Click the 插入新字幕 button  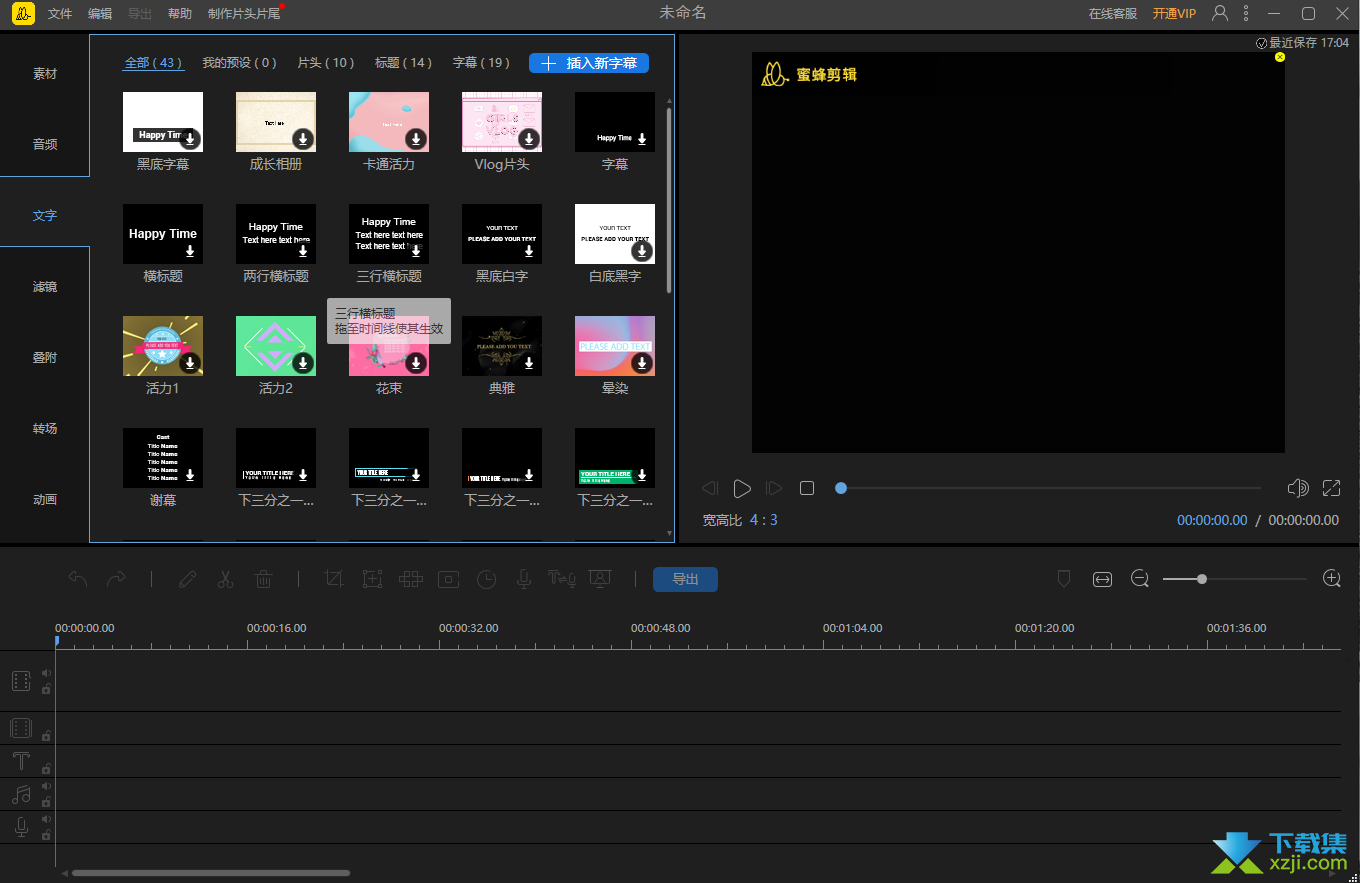tap(589, 63)
